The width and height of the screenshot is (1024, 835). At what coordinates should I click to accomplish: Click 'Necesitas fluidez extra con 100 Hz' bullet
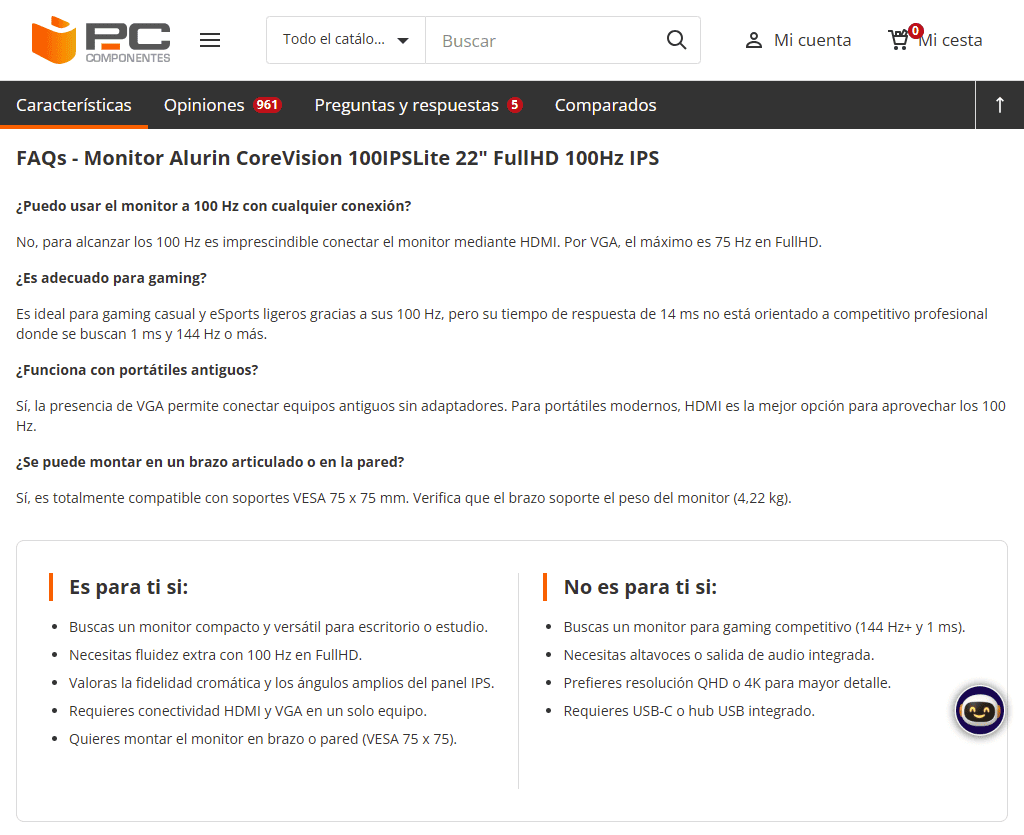point(216,655)
